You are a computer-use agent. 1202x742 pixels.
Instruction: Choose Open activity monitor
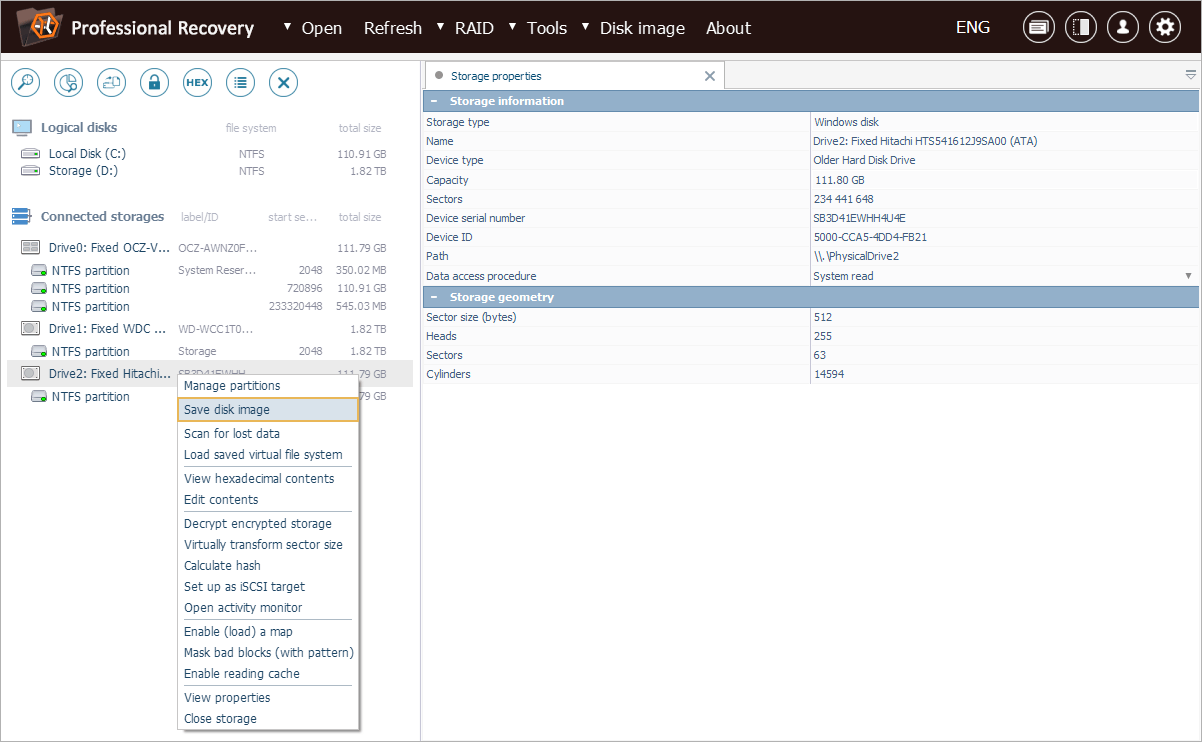pyautogui.click(x=268, y=608)
